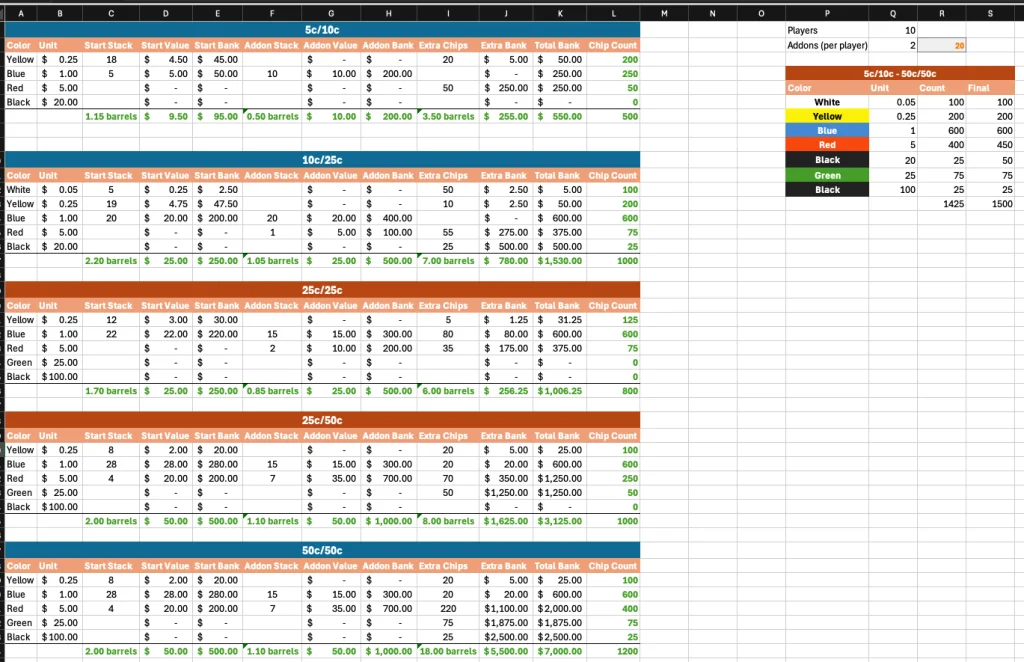
Task: Click the 50c/50c section title bar
Action: click(x=322, y=550)
